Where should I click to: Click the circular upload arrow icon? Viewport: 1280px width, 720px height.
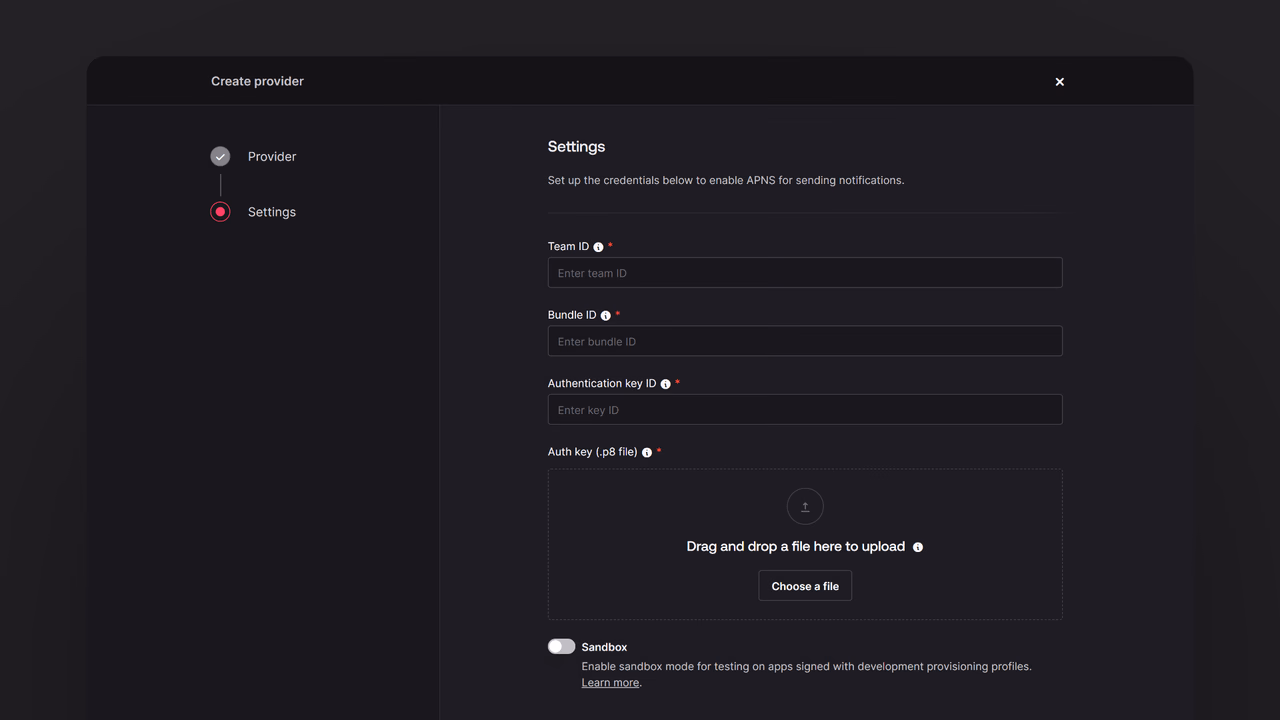[x=805, y=506]
